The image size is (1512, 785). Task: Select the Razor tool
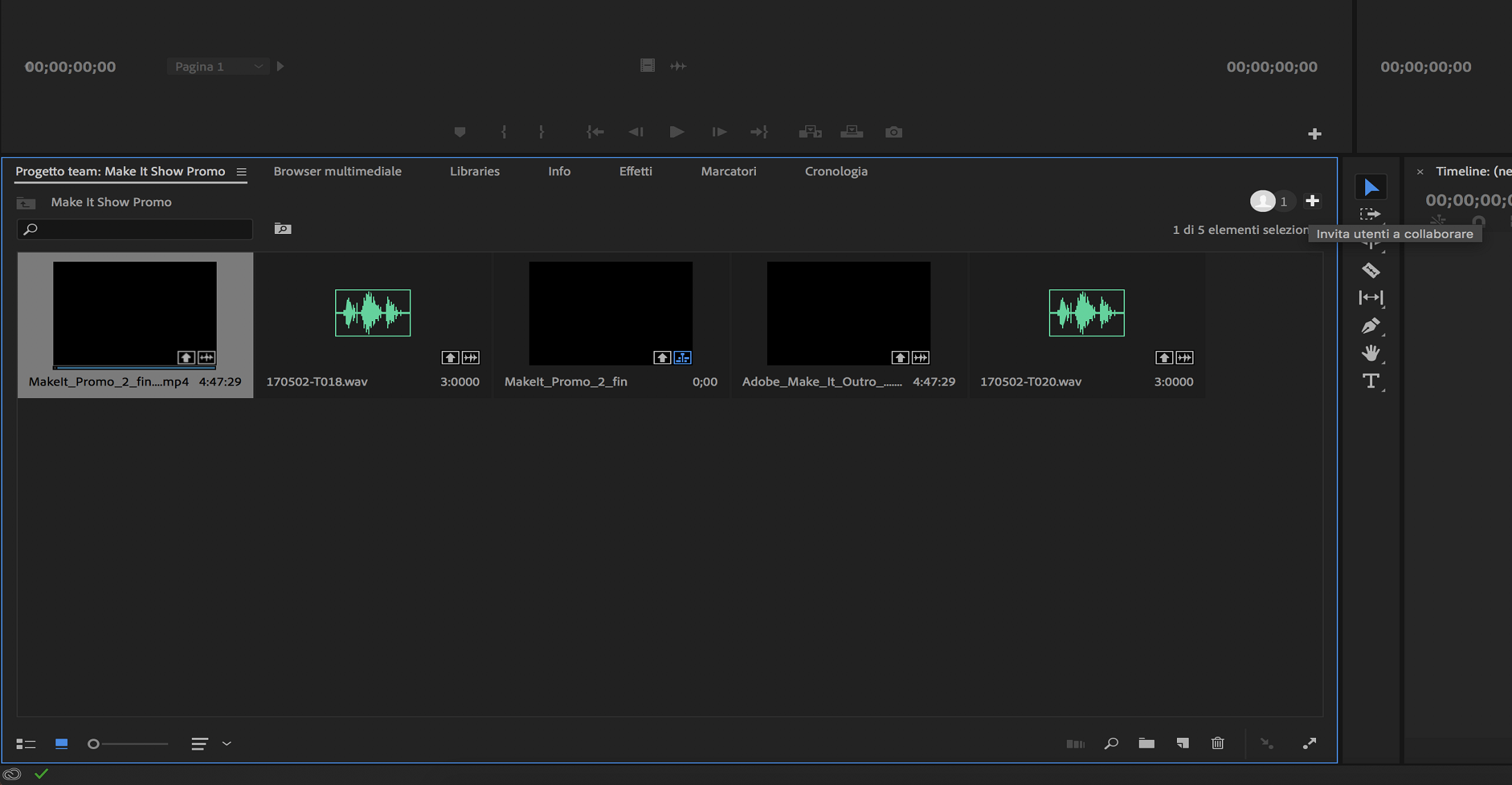1370,270
